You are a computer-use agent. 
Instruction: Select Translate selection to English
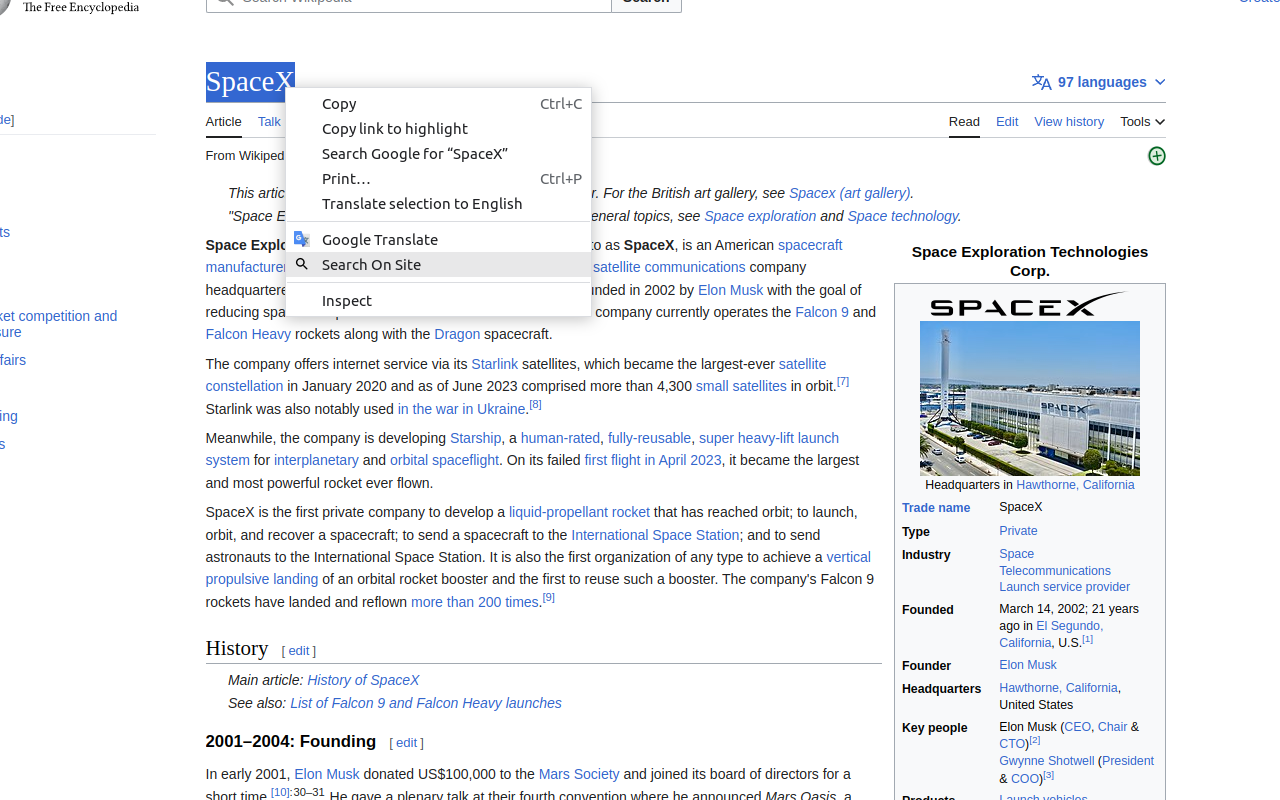tap(421, 203)
